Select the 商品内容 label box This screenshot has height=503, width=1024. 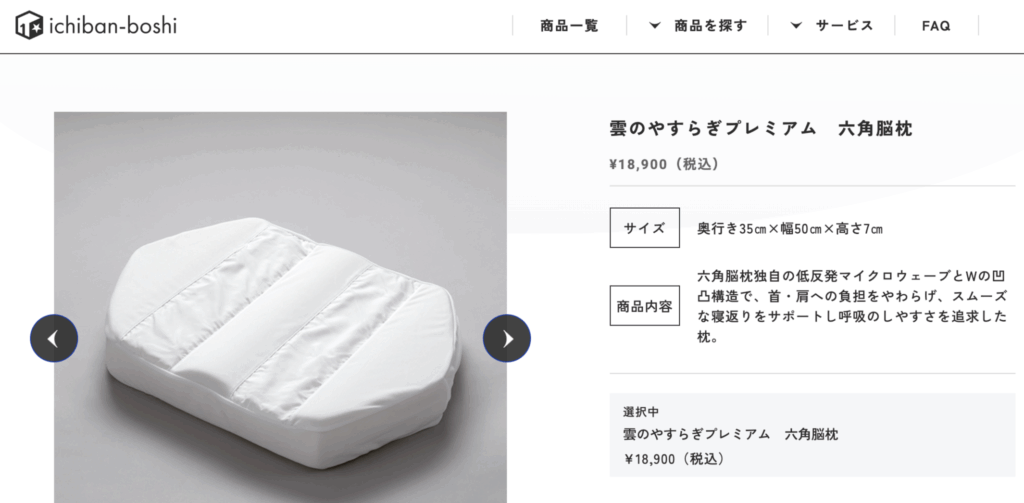(645, 306)
